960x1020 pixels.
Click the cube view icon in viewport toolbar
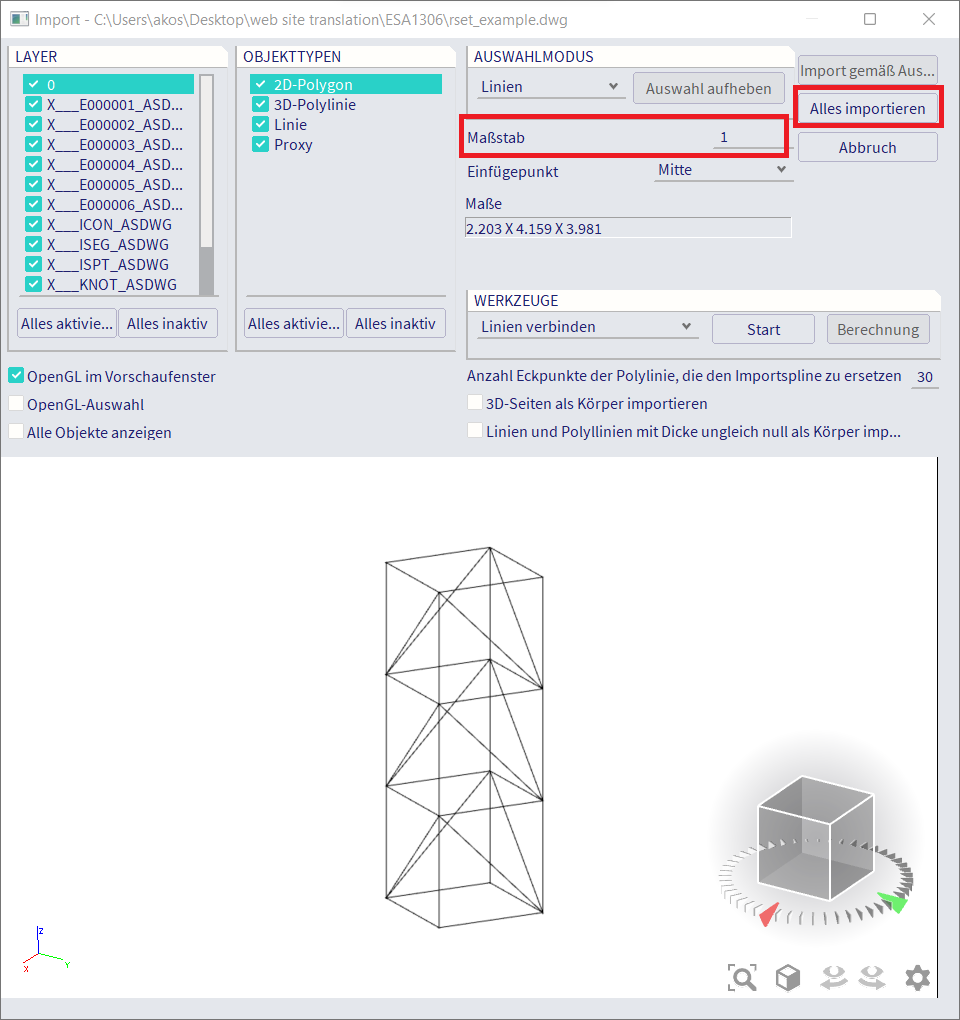(787, 977)
